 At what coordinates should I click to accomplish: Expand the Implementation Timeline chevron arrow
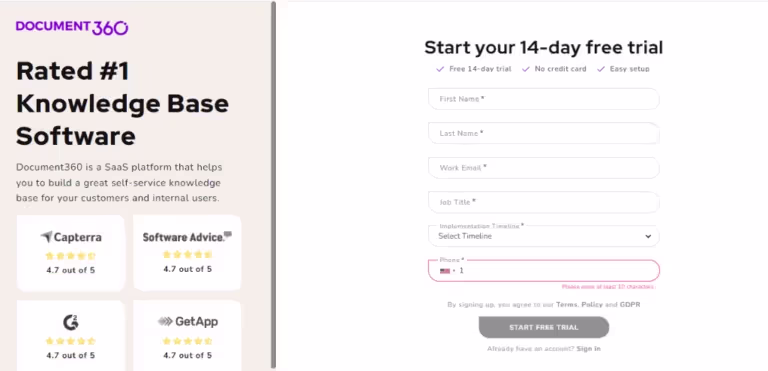(x=648, y=236)
